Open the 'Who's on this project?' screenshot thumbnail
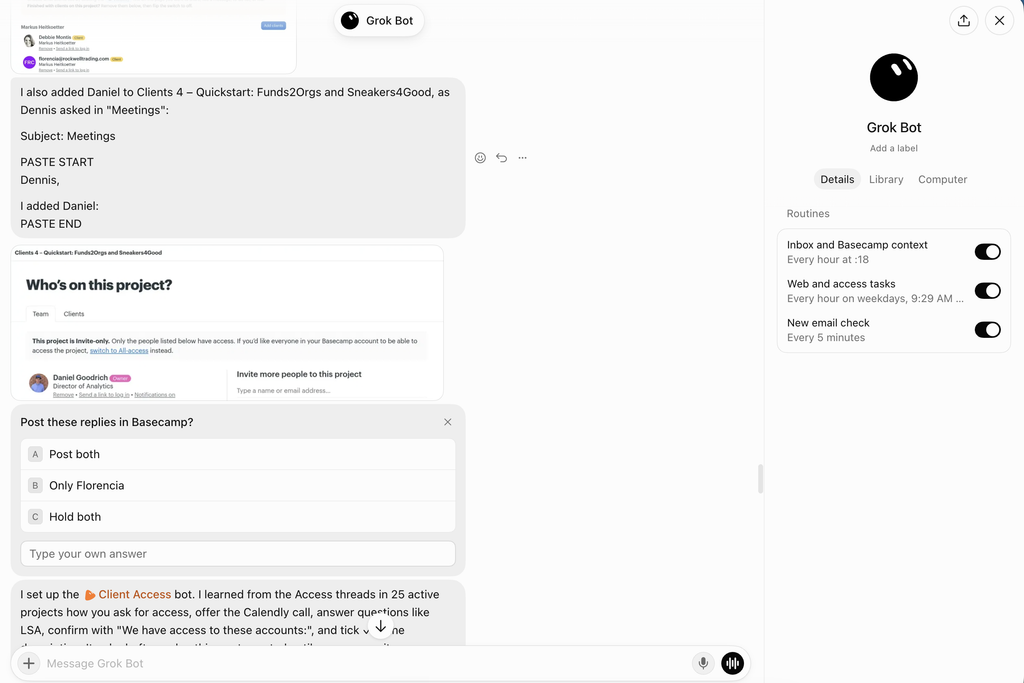Image resolution: width=1024 pixels, height=683 pixels. (227, 323)
